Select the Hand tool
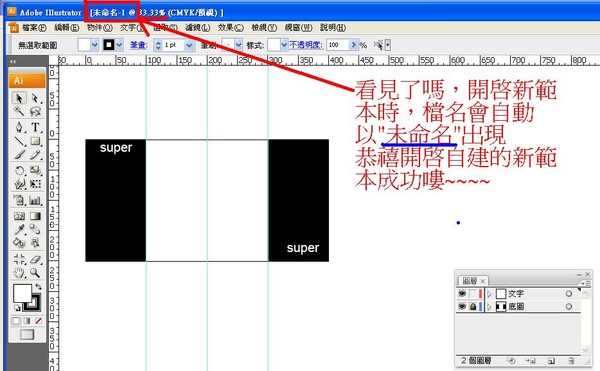This screenshot has height=371, width=600. click(x=19, y=273)
